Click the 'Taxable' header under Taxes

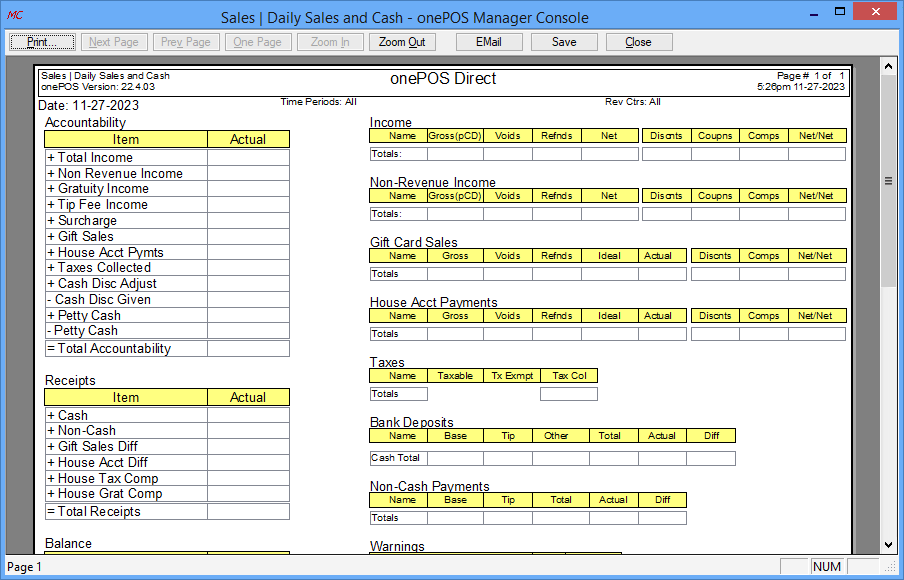point(455,376)
